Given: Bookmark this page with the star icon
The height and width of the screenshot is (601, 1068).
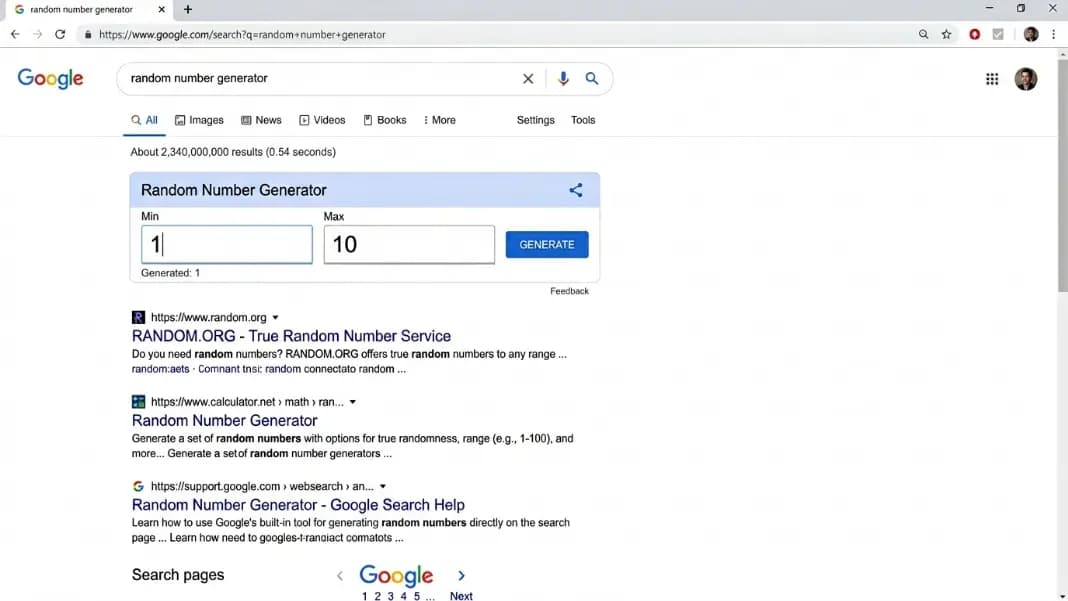Looking at the screenshot, I should pos(946,34).
